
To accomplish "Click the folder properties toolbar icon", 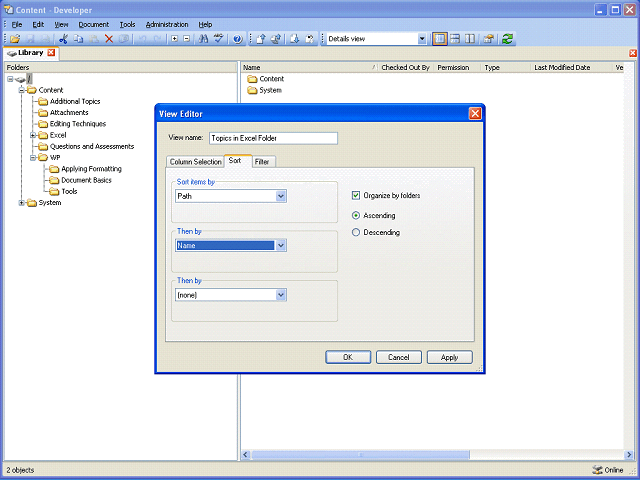I will [x=489, y=39].
